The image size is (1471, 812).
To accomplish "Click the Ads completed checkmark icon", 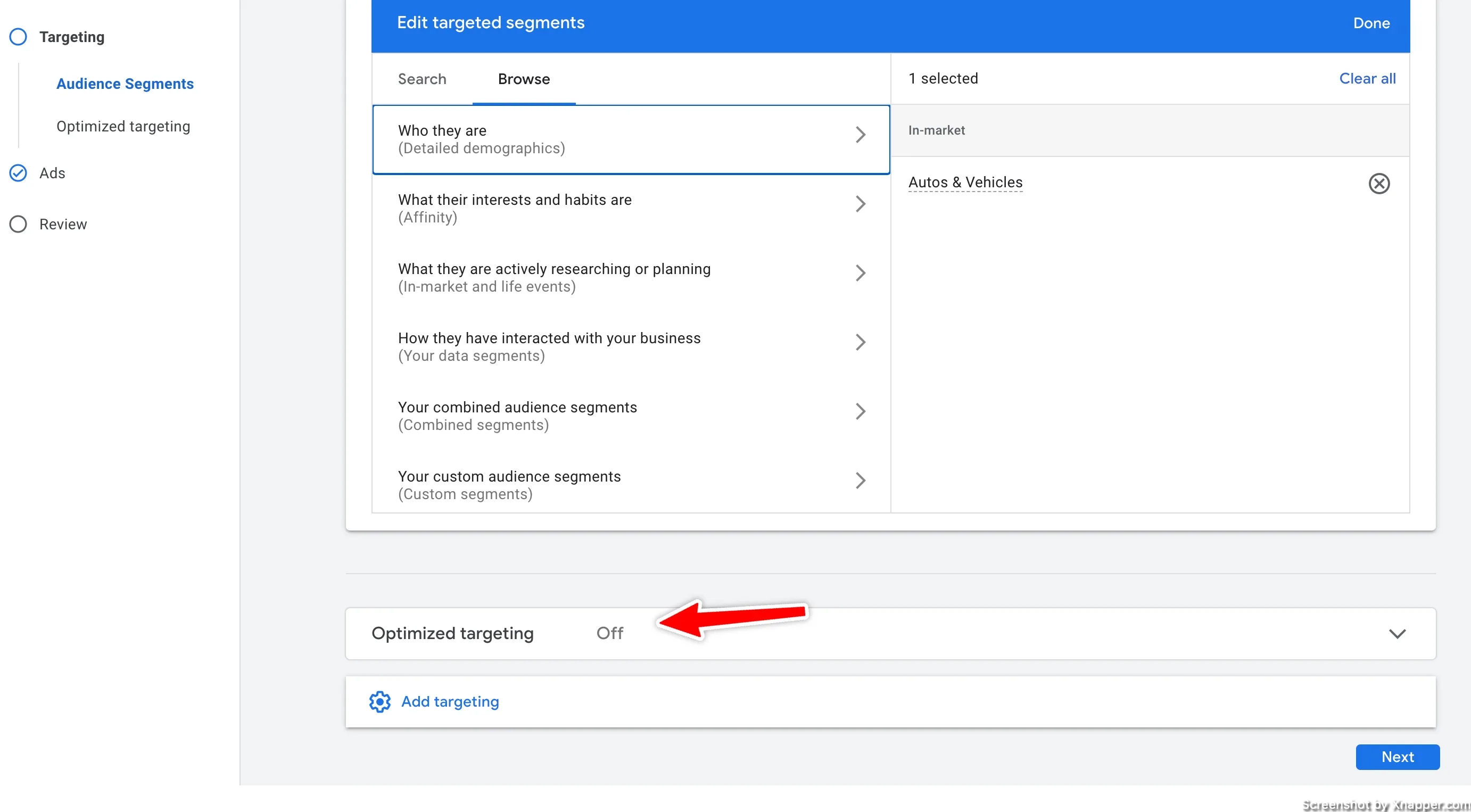I will [x=18, y=173].
